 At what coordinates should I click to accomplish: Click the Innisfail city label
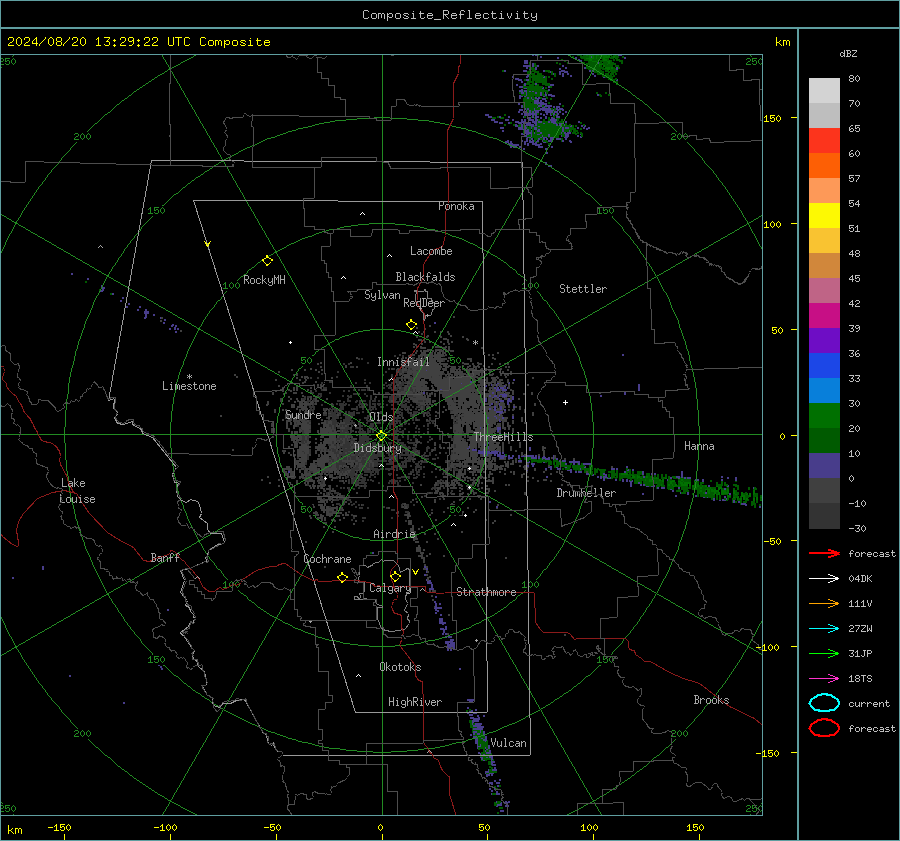(x=403, y=362)
